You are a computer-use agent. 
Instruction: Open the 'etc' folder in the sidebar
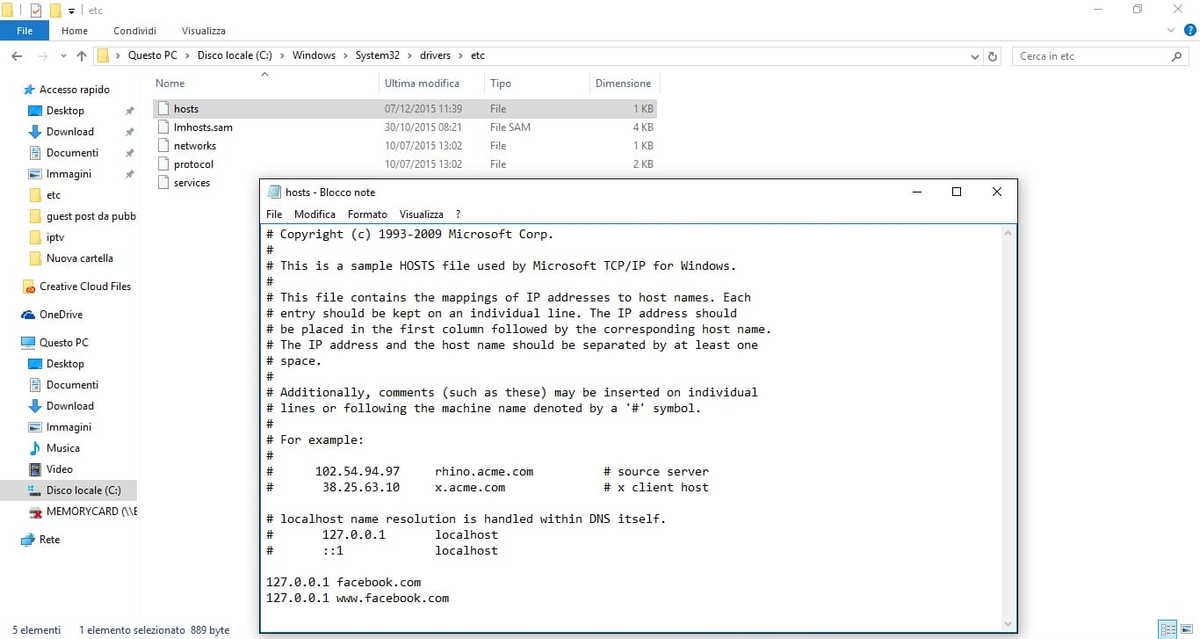pyautogui.click(x=53, y=195)
